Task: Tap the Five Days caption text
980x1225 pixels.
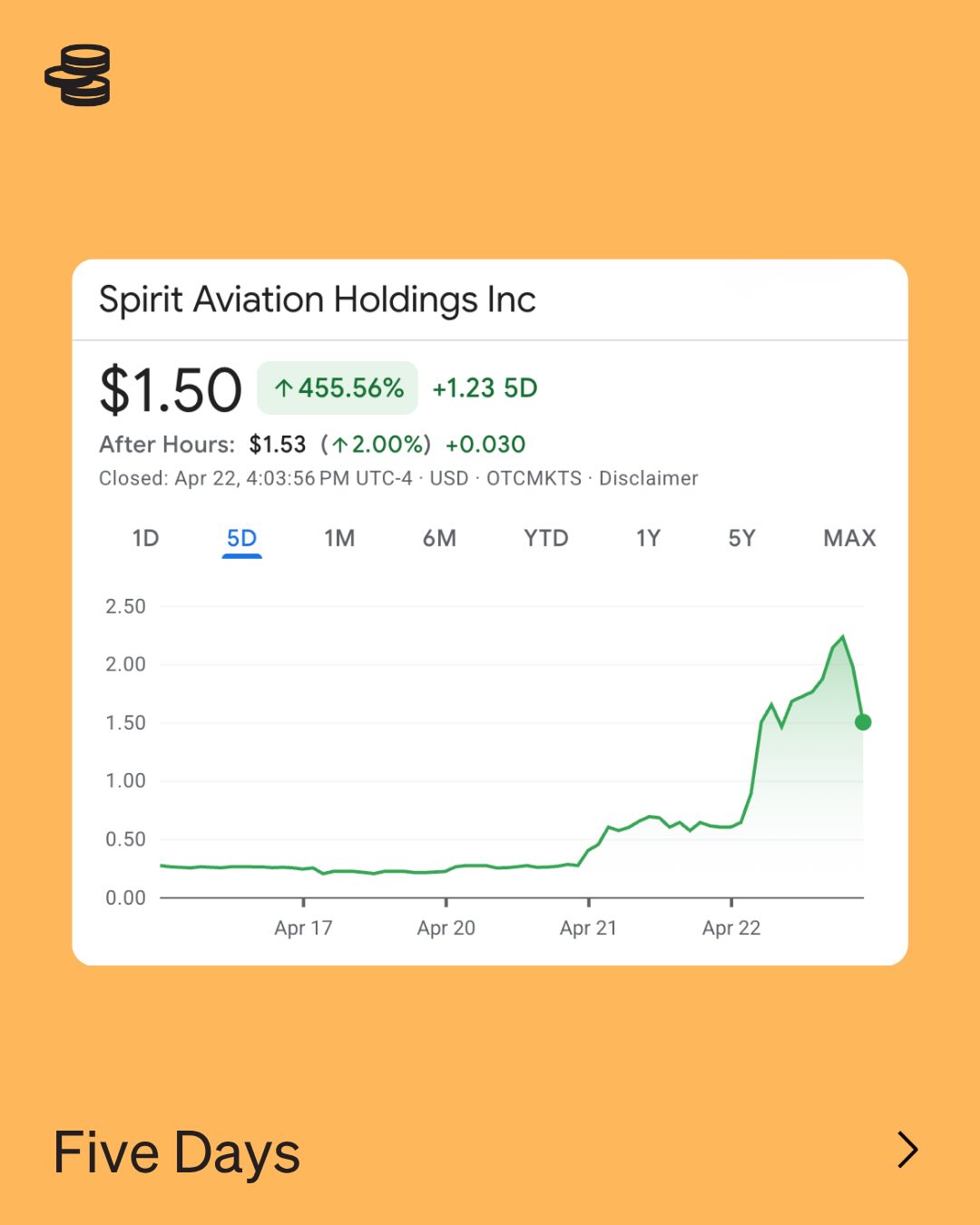Action: [x=177, y=1152]
